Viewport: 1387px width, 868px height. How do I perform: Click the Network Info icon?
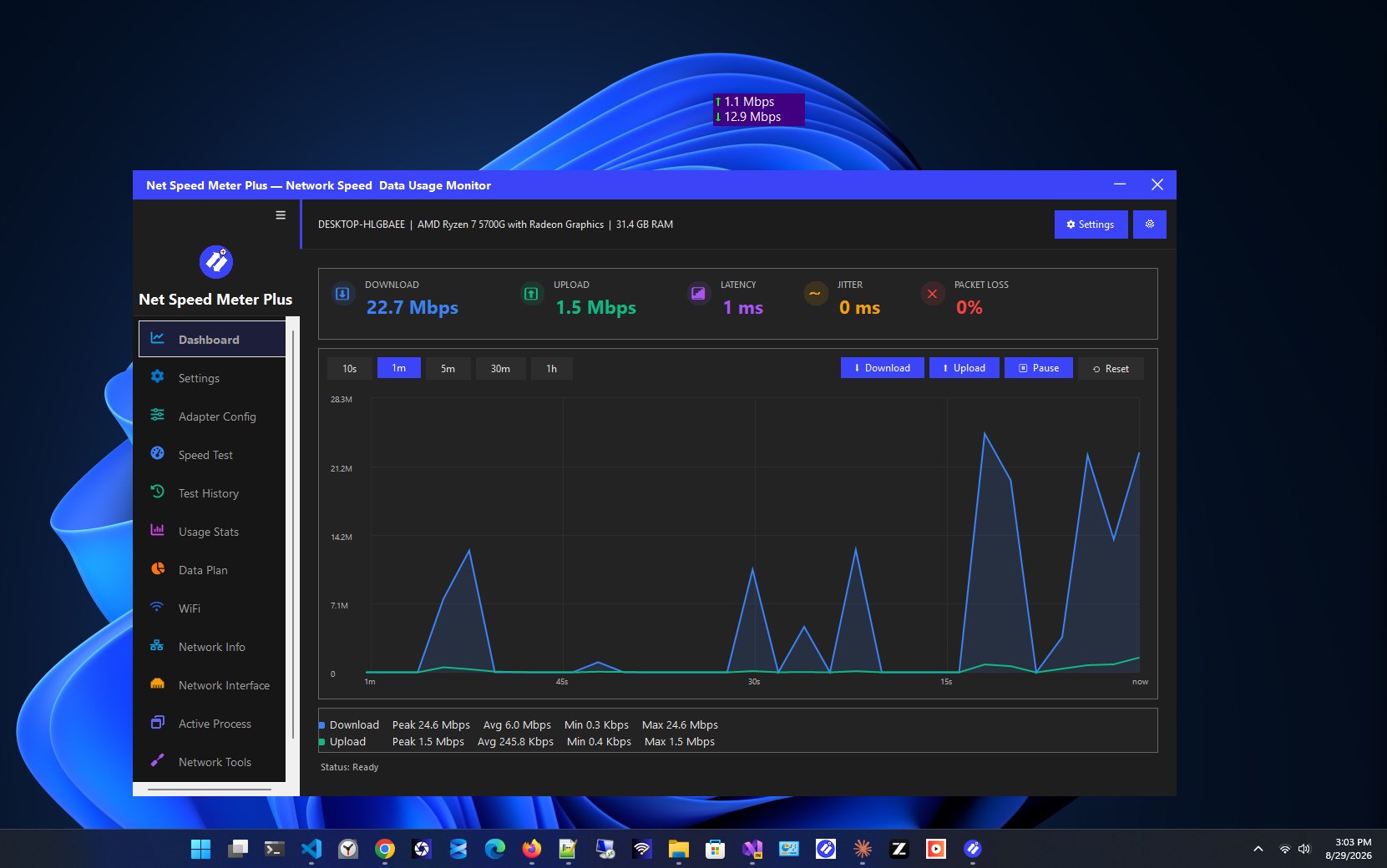click(157, 646)
